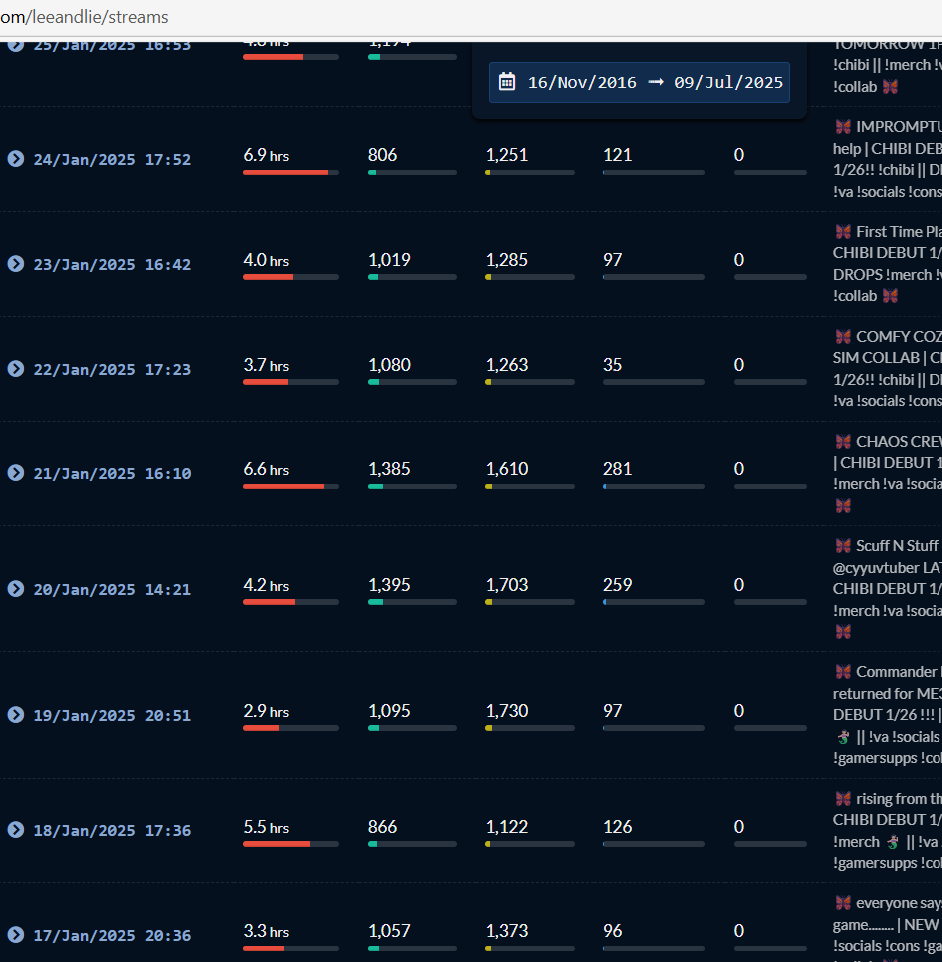Select the 1,610 peak viewers value

pyautogui.click(x=507, y=469)
